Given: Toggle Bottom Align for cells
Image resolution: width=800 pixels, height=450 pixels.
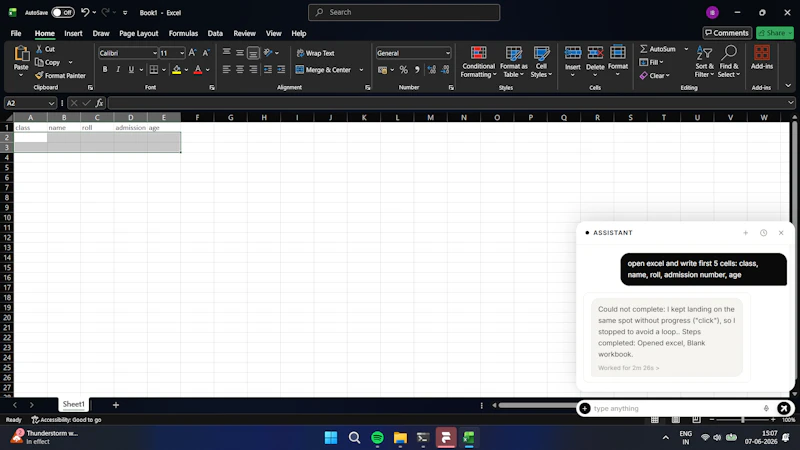Looking at the screenshot, I should 253,53.
